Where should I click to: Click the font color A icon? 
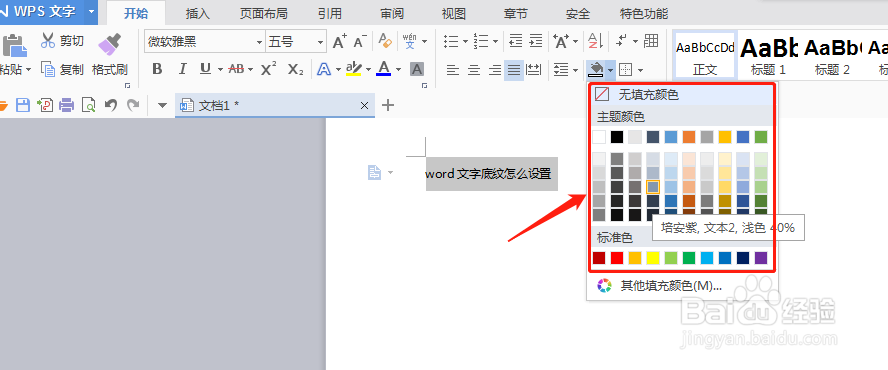tap(383, 69)
